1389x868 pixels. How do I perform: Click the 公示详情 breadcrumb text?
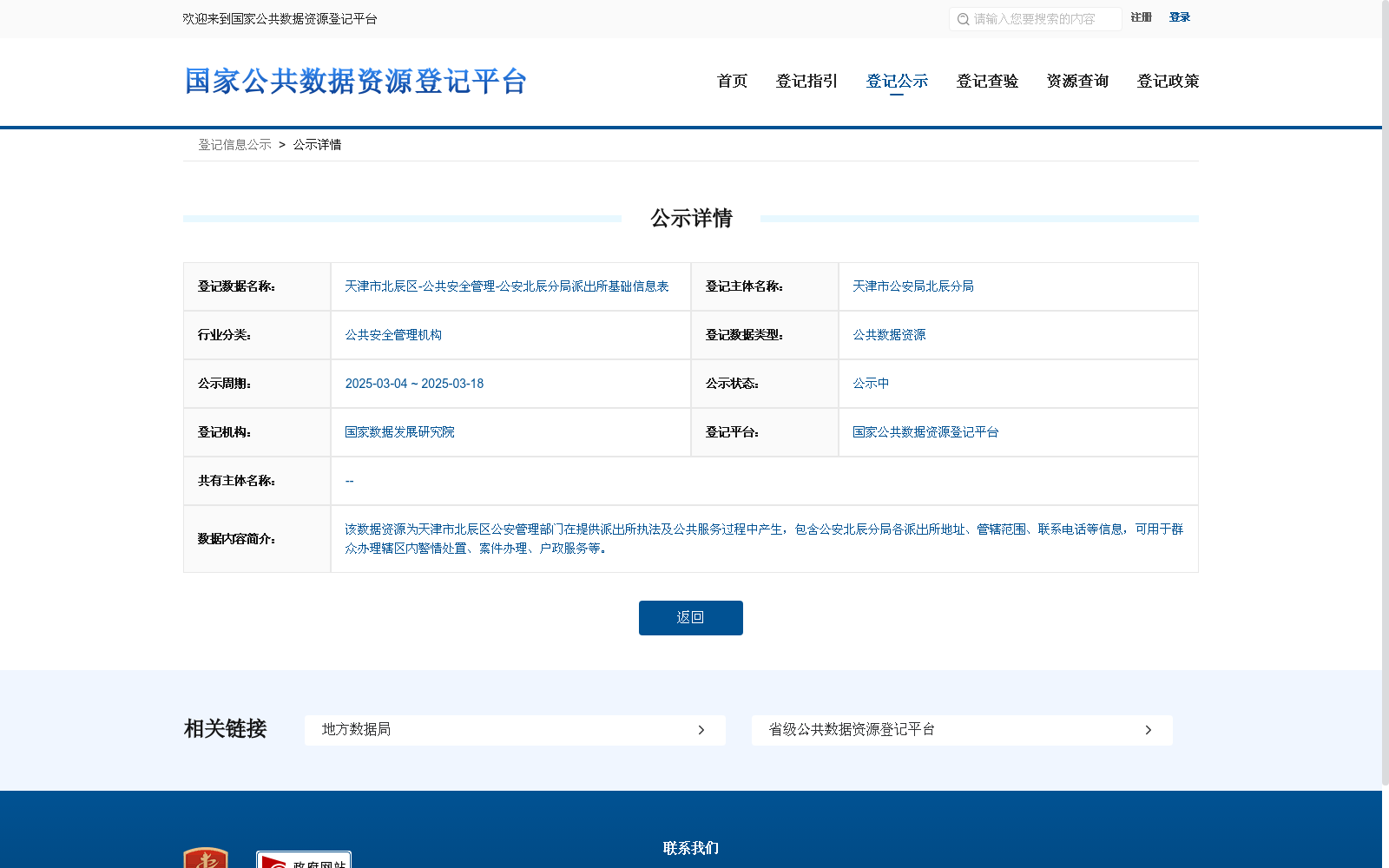click(317, 145)
